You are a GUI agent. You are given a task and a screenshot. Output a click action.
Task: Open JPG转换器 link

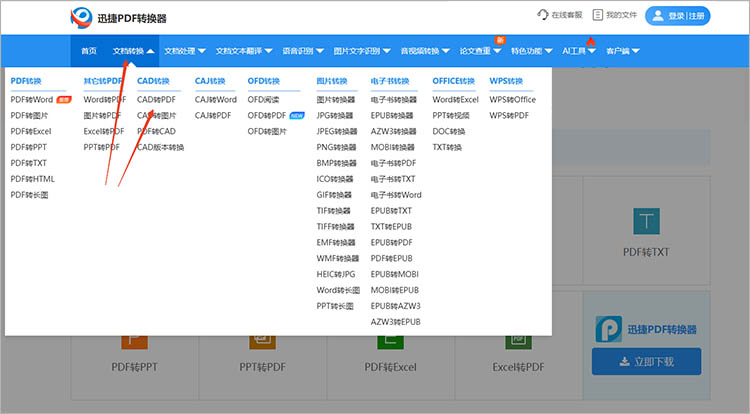335,115
